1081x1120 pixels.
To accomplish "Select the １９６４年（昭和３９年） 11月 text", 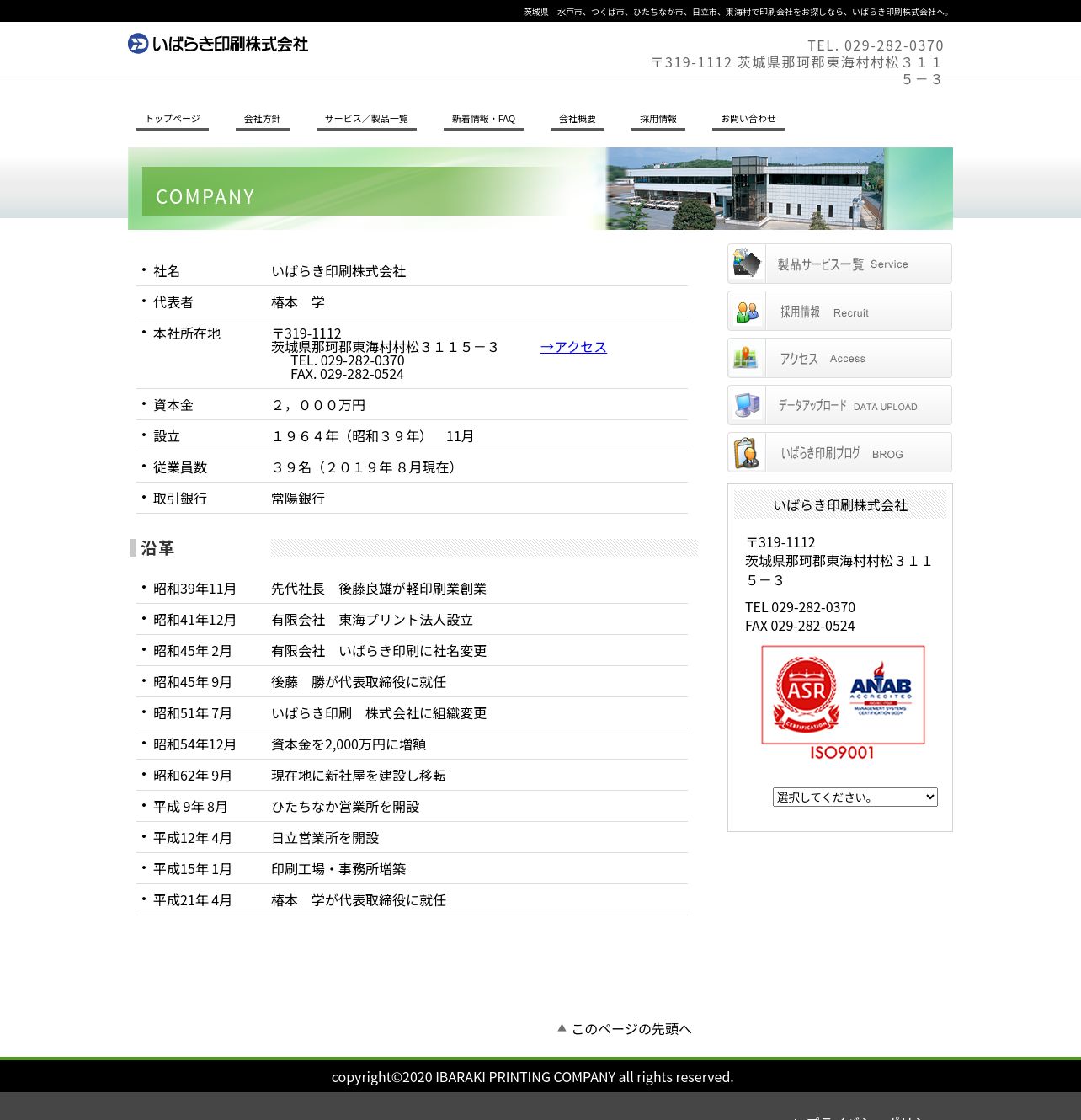I will (373, 436).
